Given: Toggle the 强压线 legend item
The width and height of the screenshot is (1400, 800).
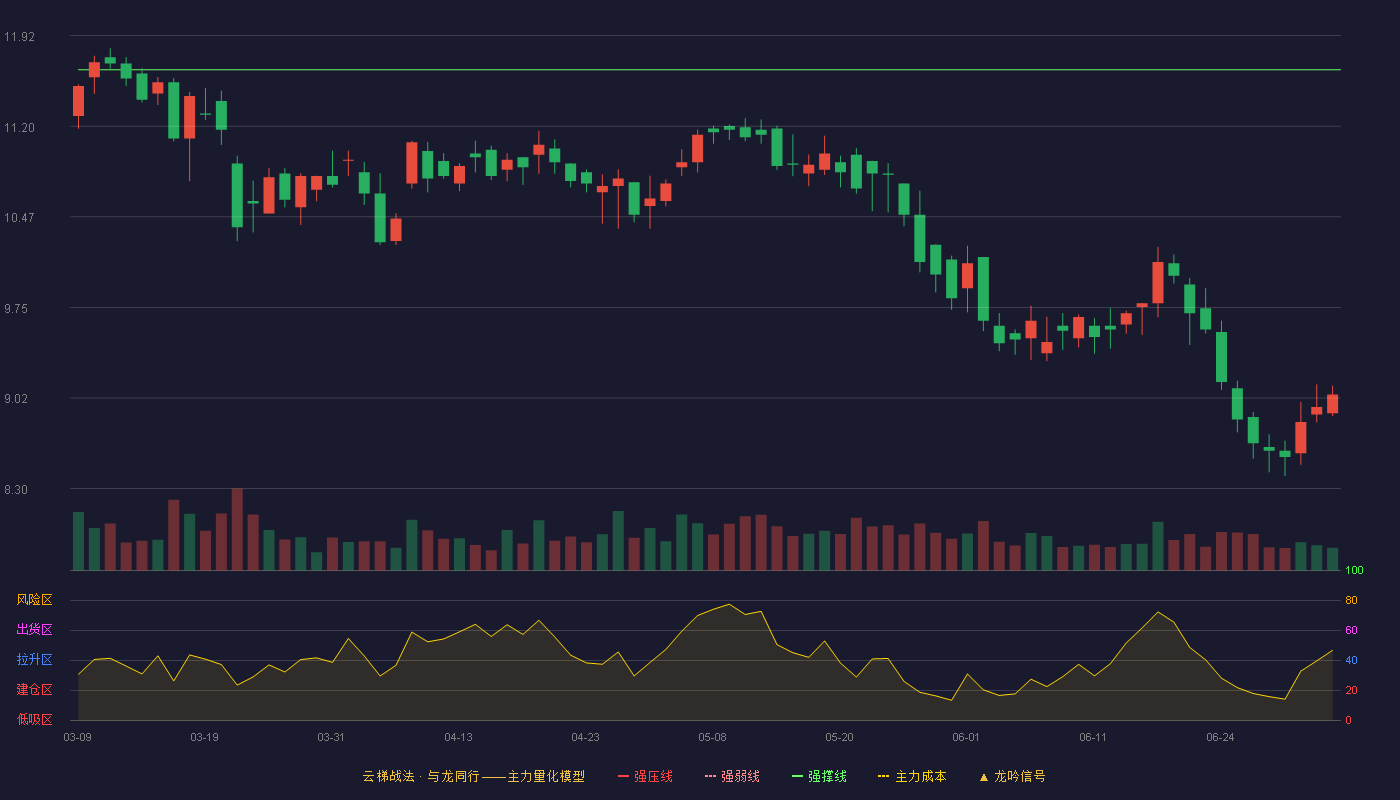Looking at the screenshot, I should [645, 776].
